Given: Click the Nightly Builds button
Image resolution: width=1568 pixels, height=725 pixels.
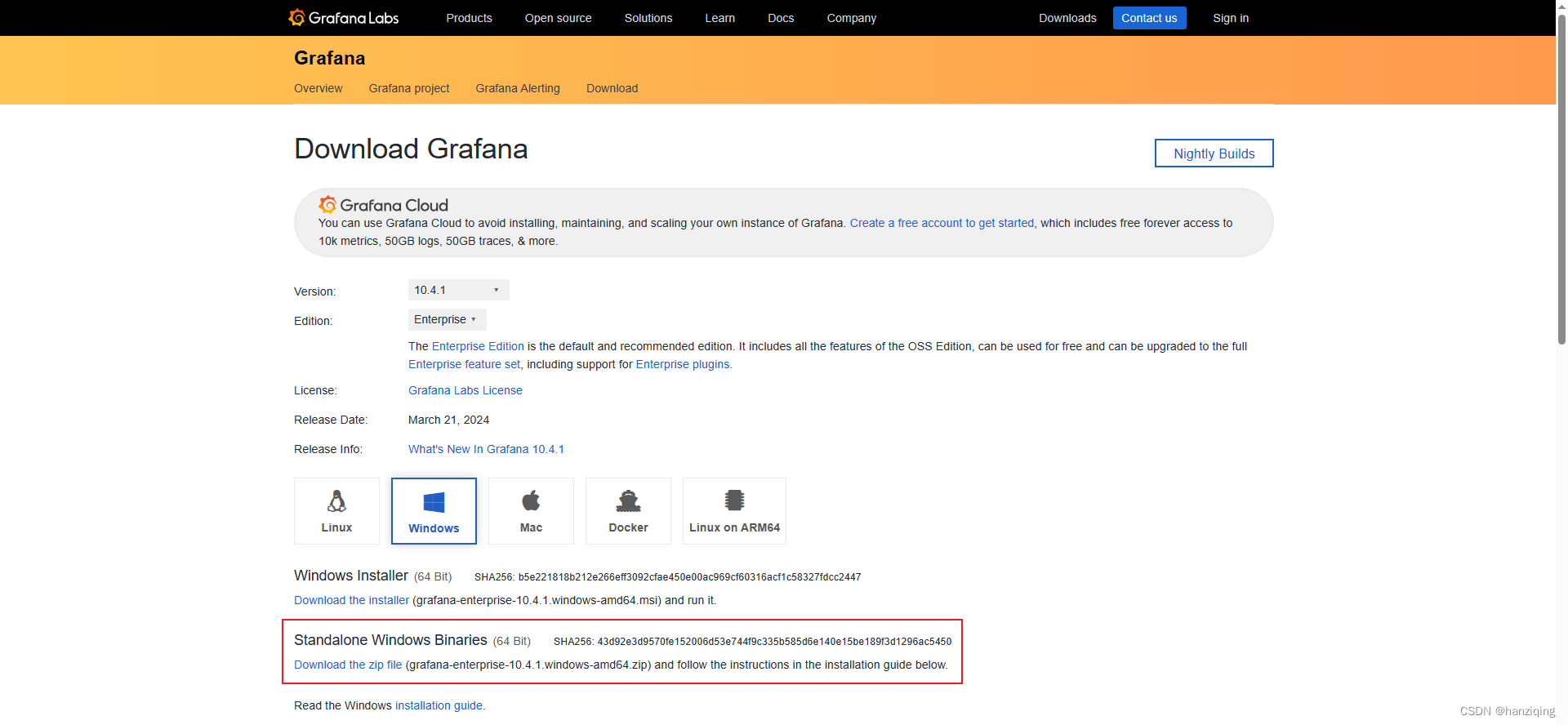Looking at the screenshot, I should click(1214, 153).
